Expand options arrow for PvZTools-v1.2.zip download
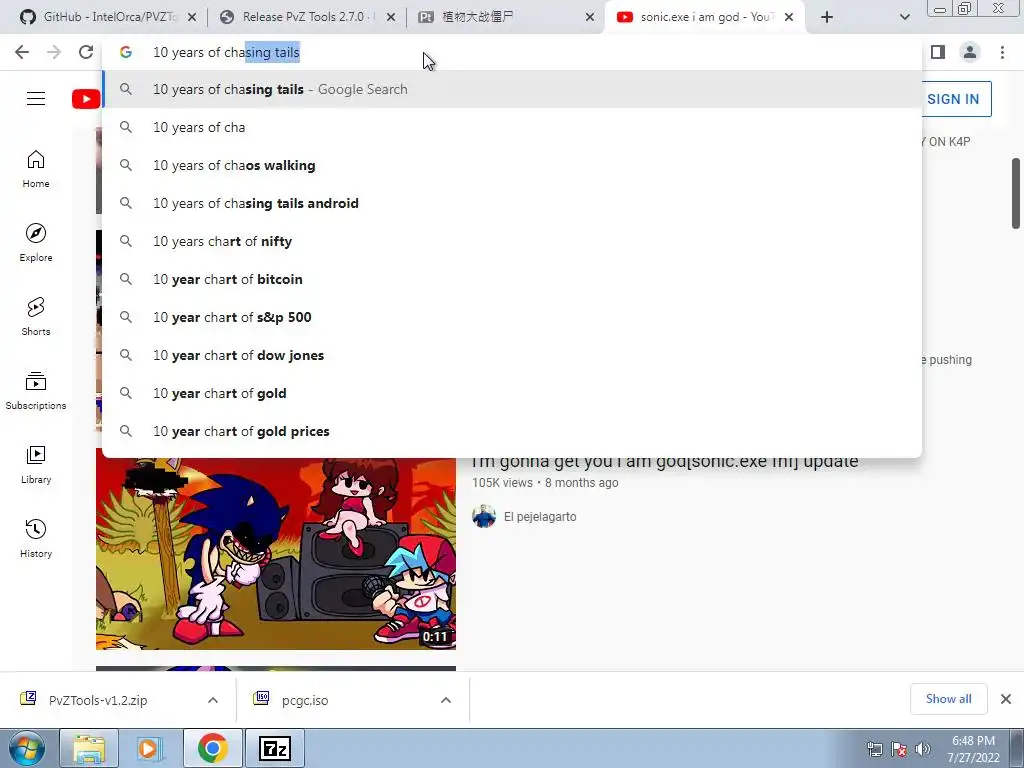 [213, 700]
